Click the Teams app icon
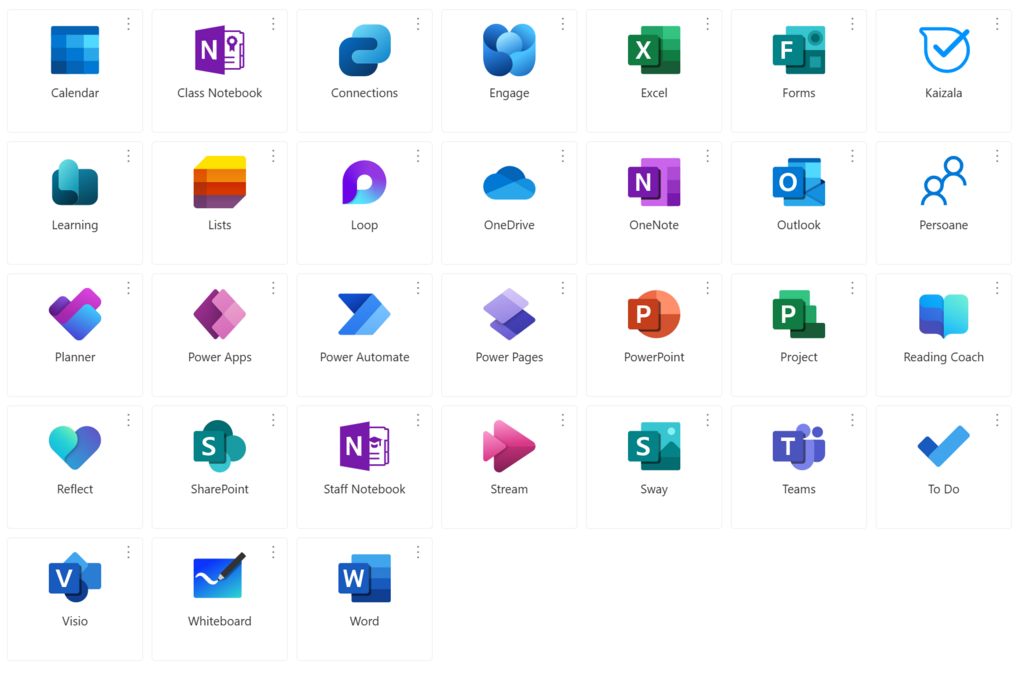The width and height of the screenshot is (1024, 690). tap(798, 446)
